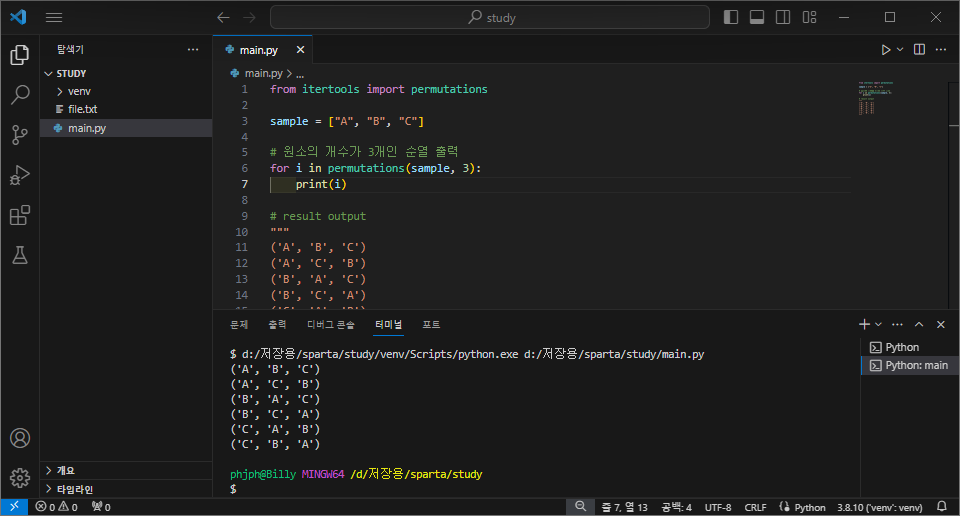The height and width of the screenshot is (516, 960).
Task: Change indentation via 공백: 4
Action: click(x=677, y=507)
